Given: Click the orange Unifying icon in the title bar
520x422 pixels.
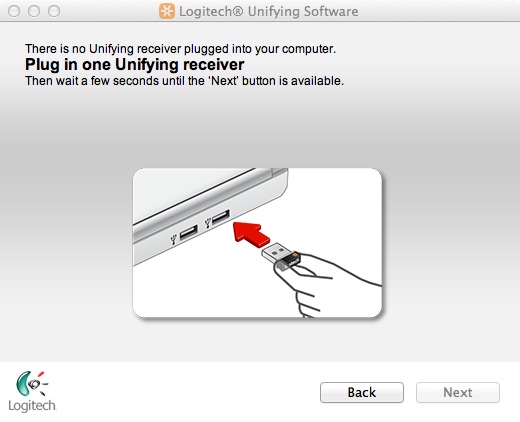Looking at the screenshot, I should pos(167,11).
